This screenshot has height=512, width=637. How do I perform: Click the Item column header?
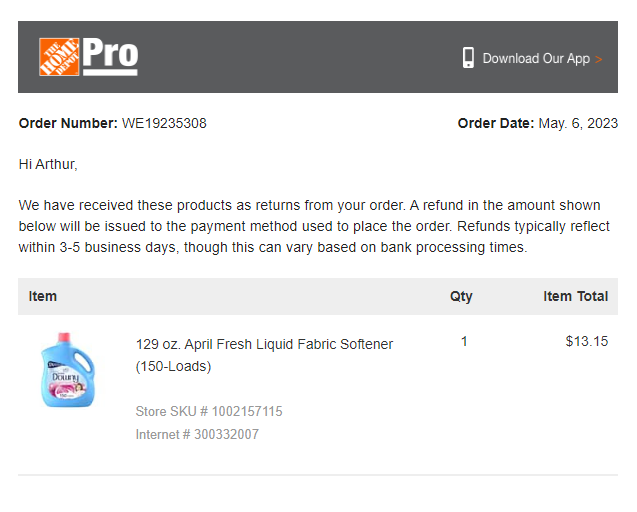43,296
